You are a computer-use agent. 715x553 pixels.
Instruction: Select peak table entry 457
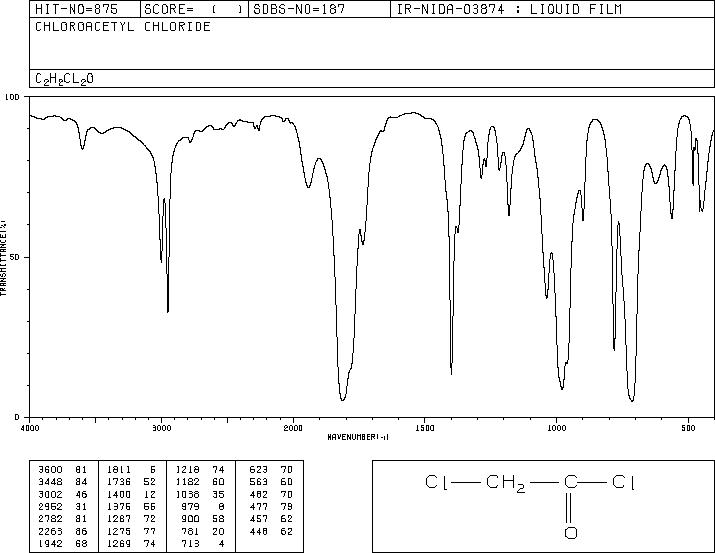[x=259, y=519]
